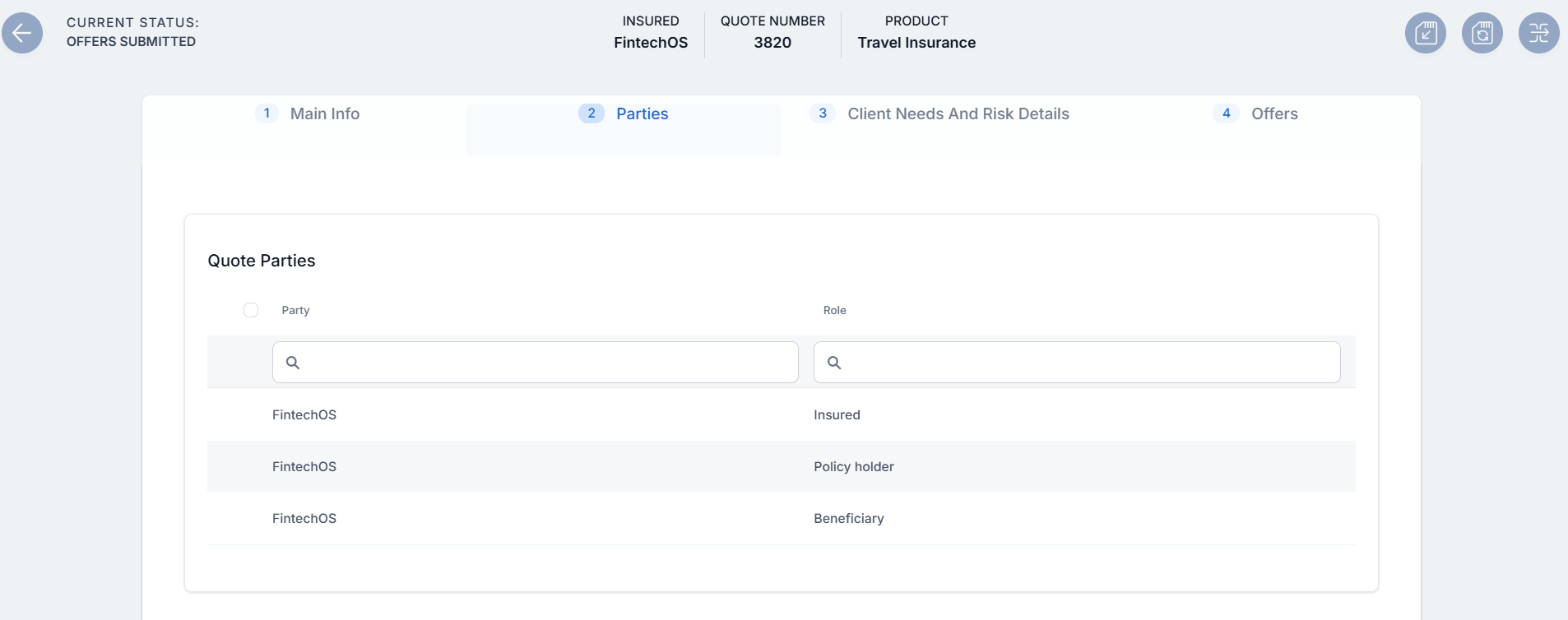Select the FintechOS Insured row
Viewport: 1568px width, 620px height.
tap(304, 415)
